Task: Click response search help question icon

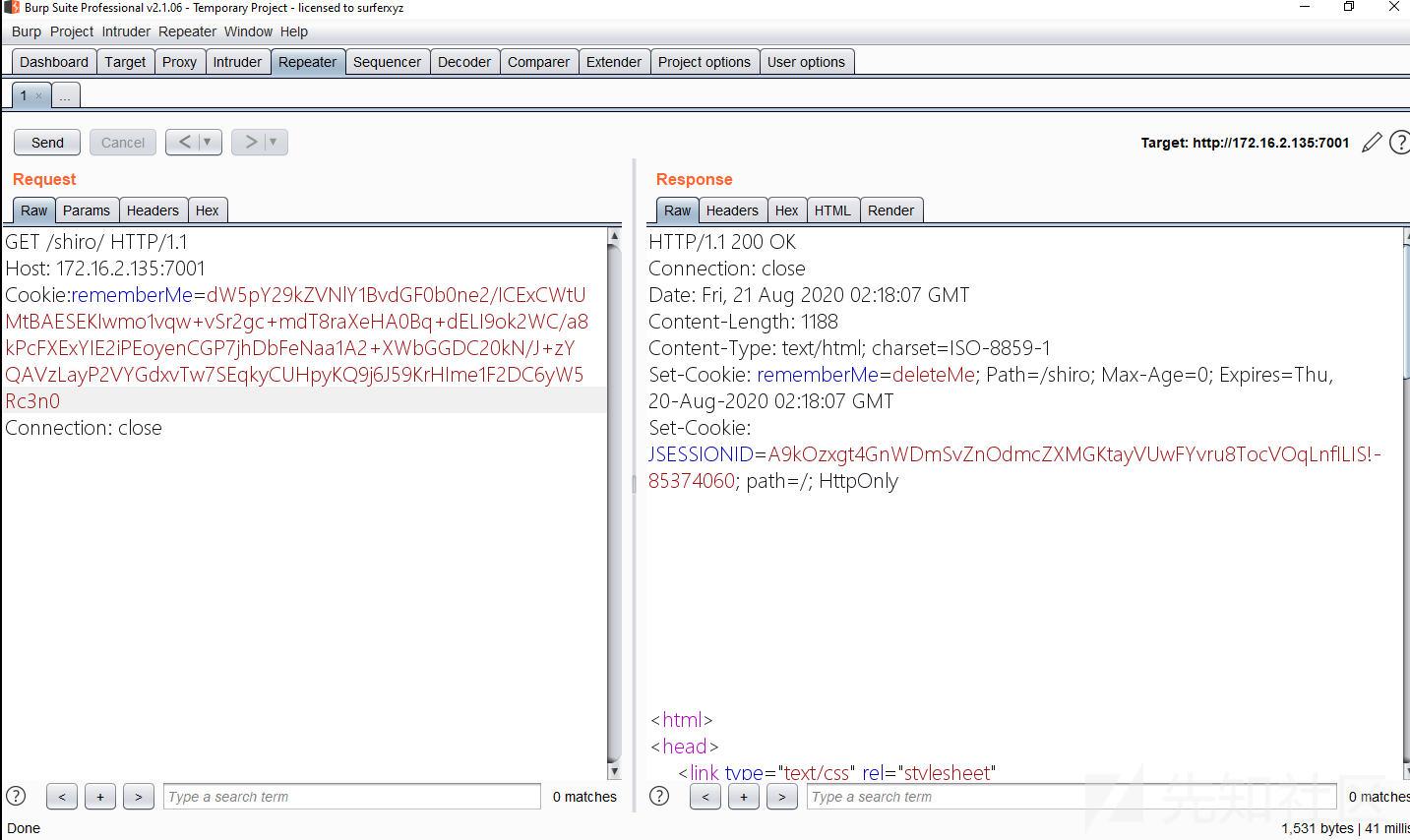Action: (659, 796)
